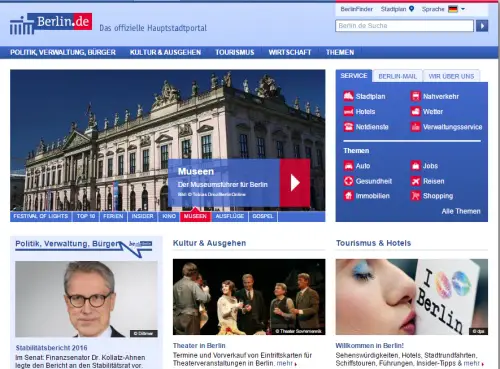This screenshot has width=500, height=369.
Task: Switch to the Wir über uns tab
Action: point(451,76)
